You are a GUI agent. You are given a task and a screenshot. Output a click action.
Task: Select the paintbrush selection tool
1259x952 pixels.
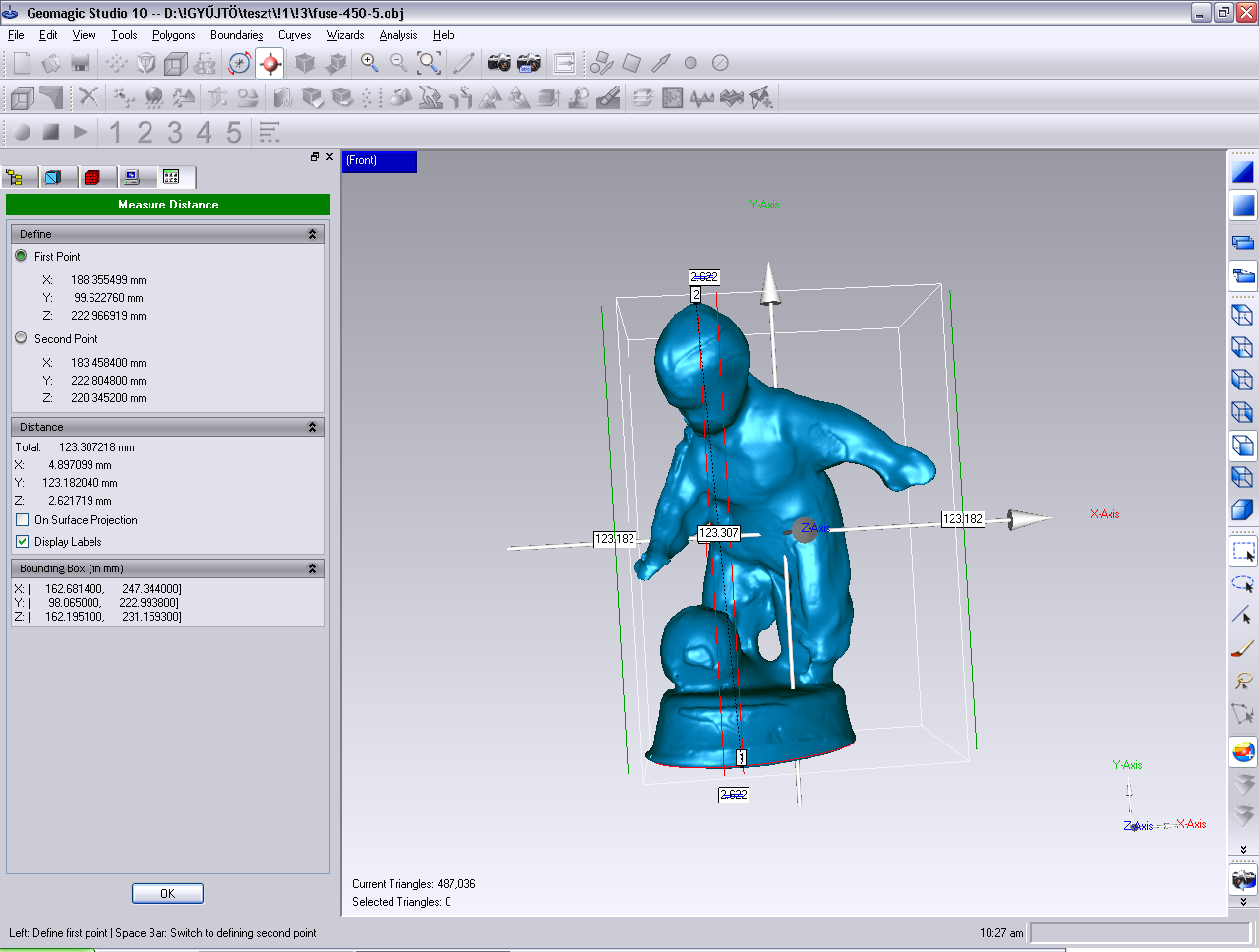(1243, 648)
